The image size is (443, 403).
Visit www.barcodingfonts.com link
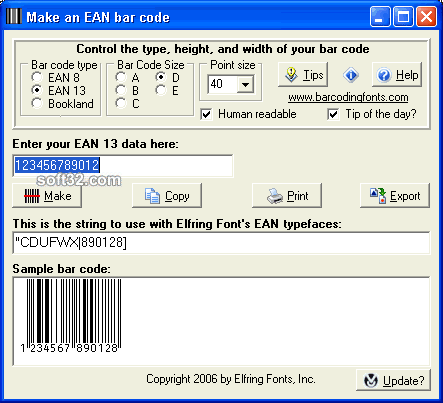click(348, 97)
